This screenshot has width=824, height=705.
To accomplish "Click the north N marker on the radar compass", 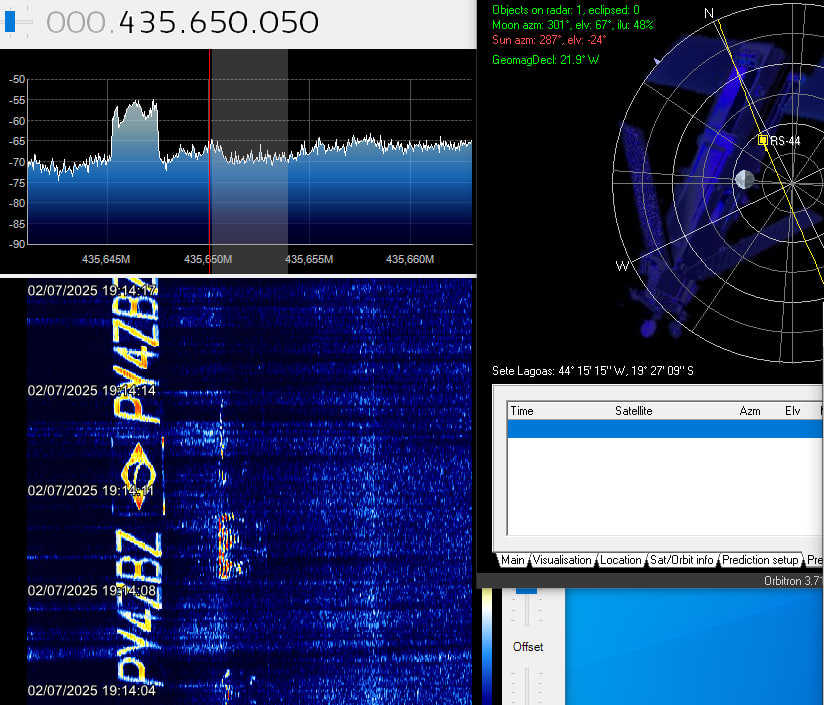I will [x=709, y=14].
